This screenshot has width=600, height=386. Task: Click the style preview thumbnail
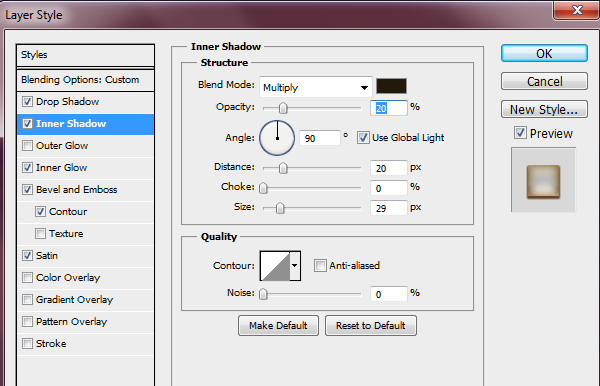(543, 181)
